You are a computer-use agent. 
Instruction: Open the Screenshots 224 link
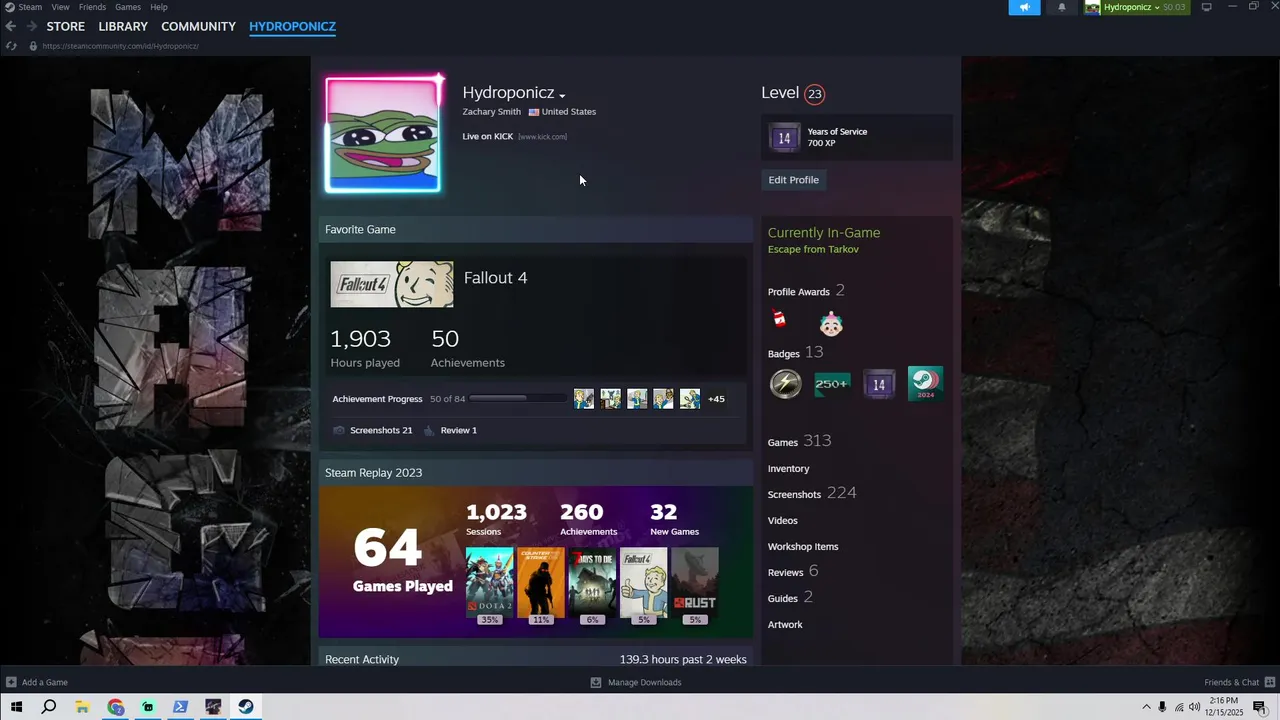point(812,493)
